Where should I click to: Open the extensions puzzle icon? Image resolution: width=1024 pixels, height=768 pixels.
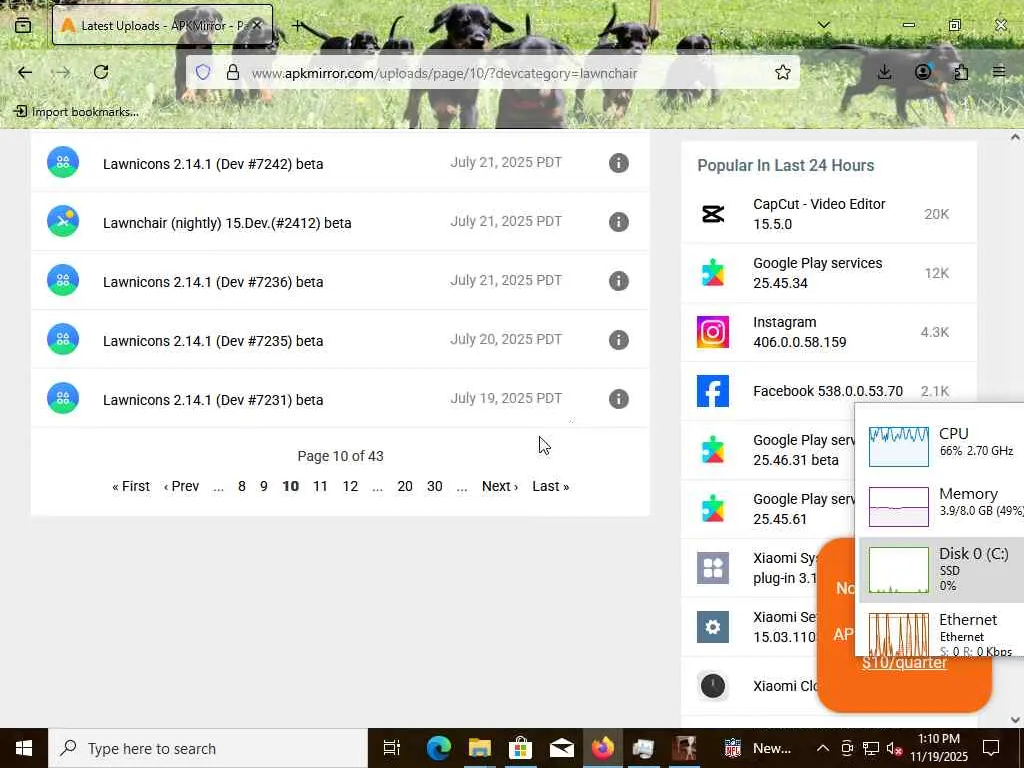pyautogui.click(x=961, y=72)
